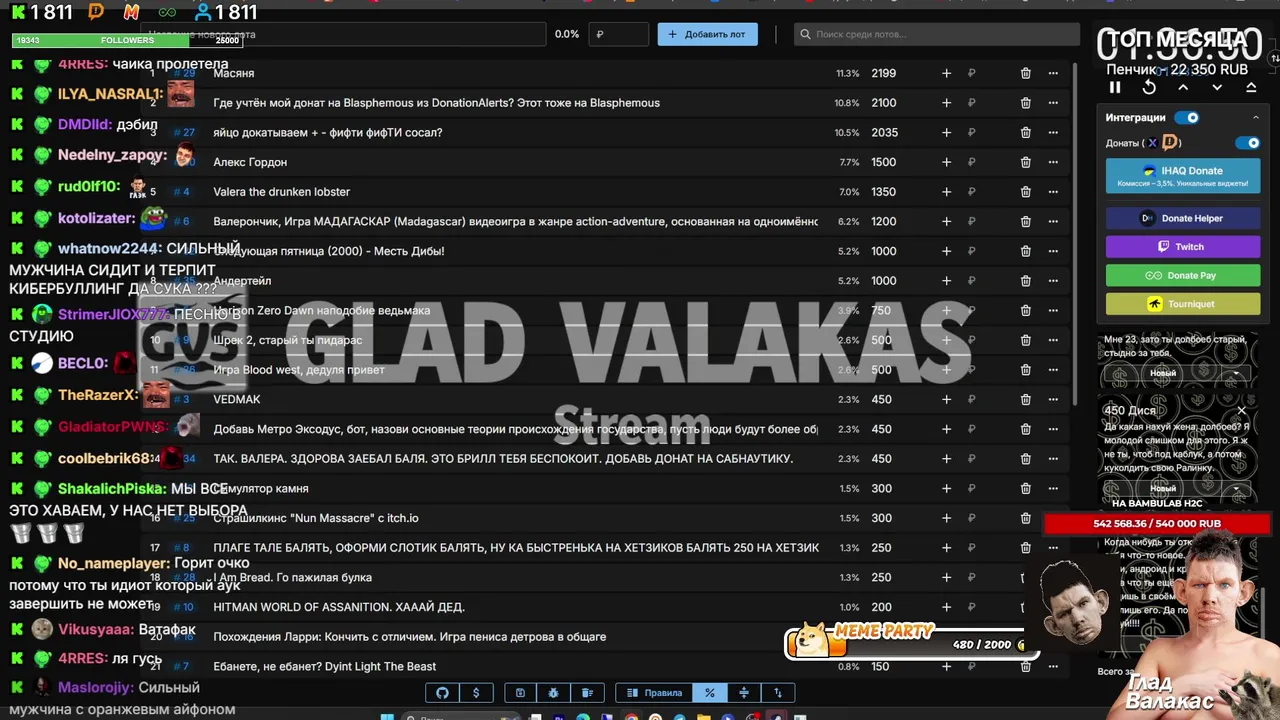Connect the Twitch integration

coord(1183,247)
